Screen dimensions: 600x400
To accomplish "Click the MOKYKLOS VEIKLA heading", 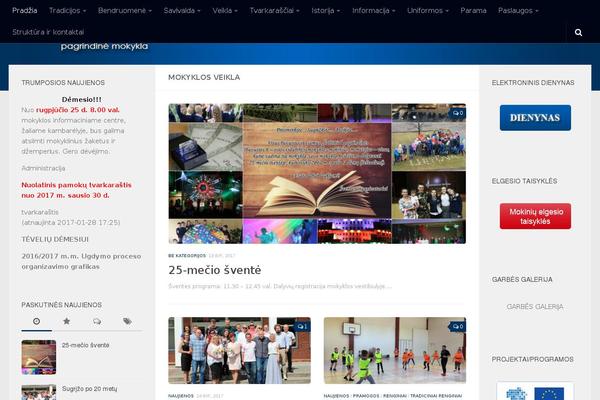I will (204, 77).
